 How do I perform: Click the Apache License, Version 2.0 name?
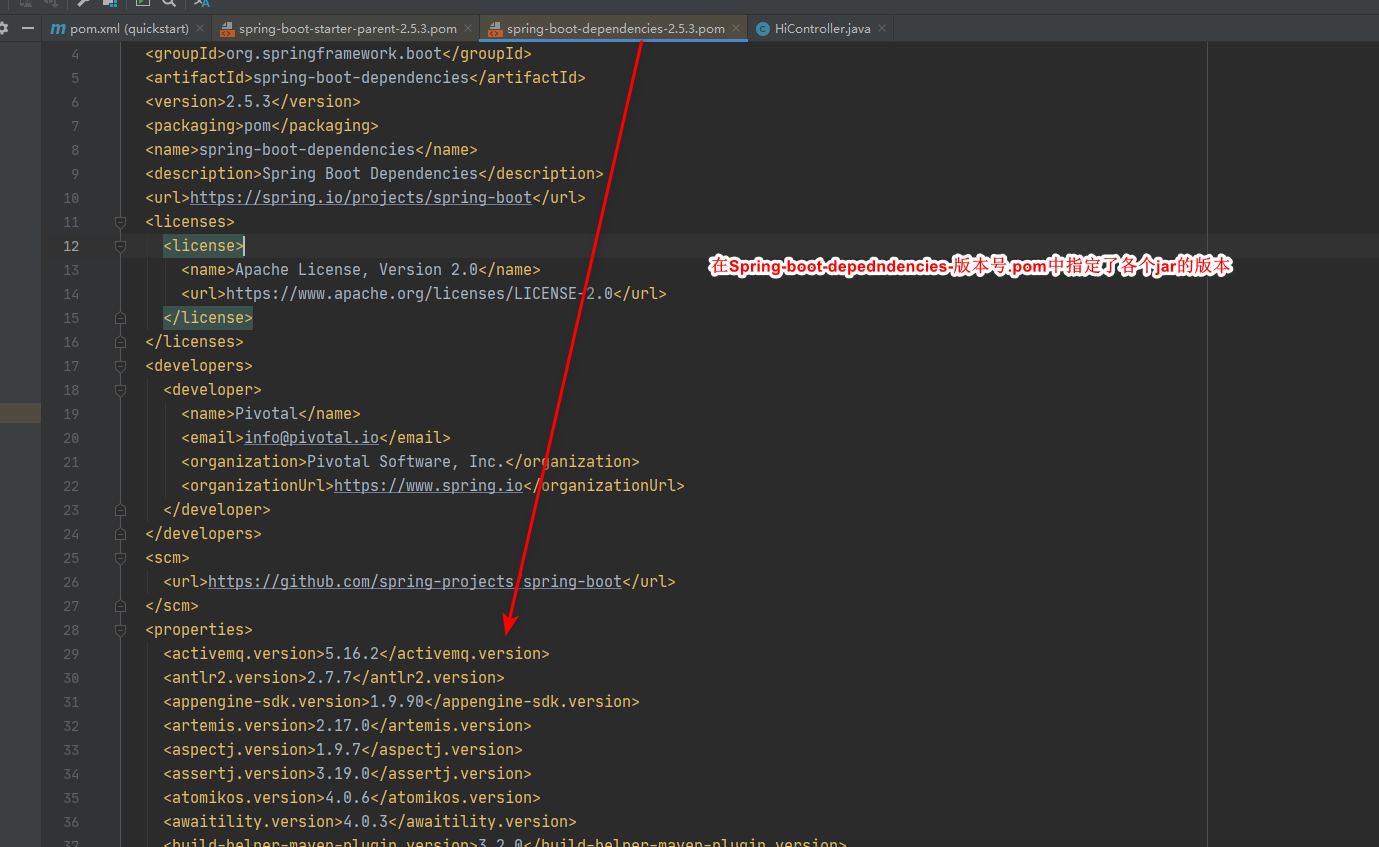click(356, 270)
